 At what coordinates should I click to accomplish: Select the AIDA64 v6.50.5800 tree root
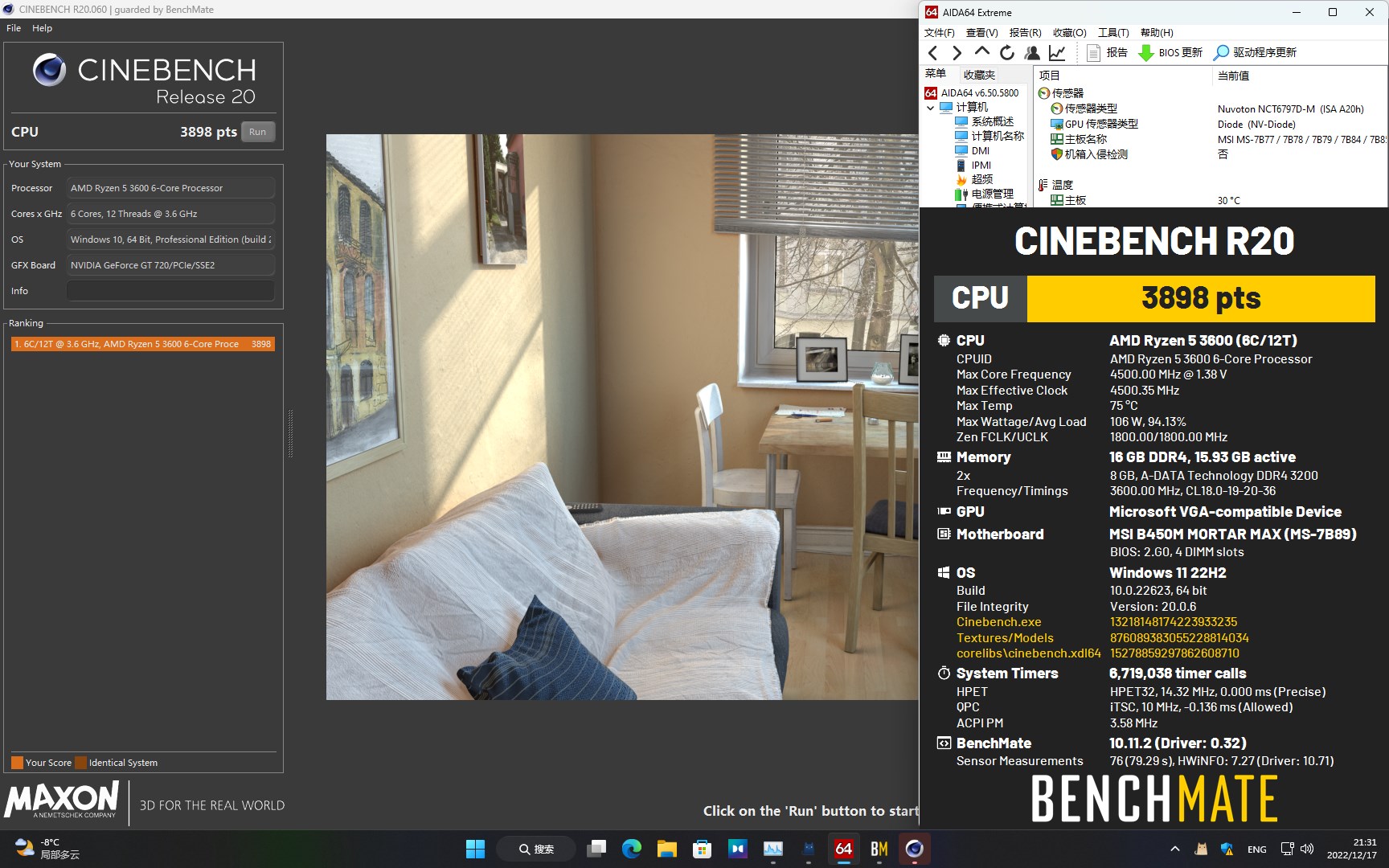click(x=972, y=93)
